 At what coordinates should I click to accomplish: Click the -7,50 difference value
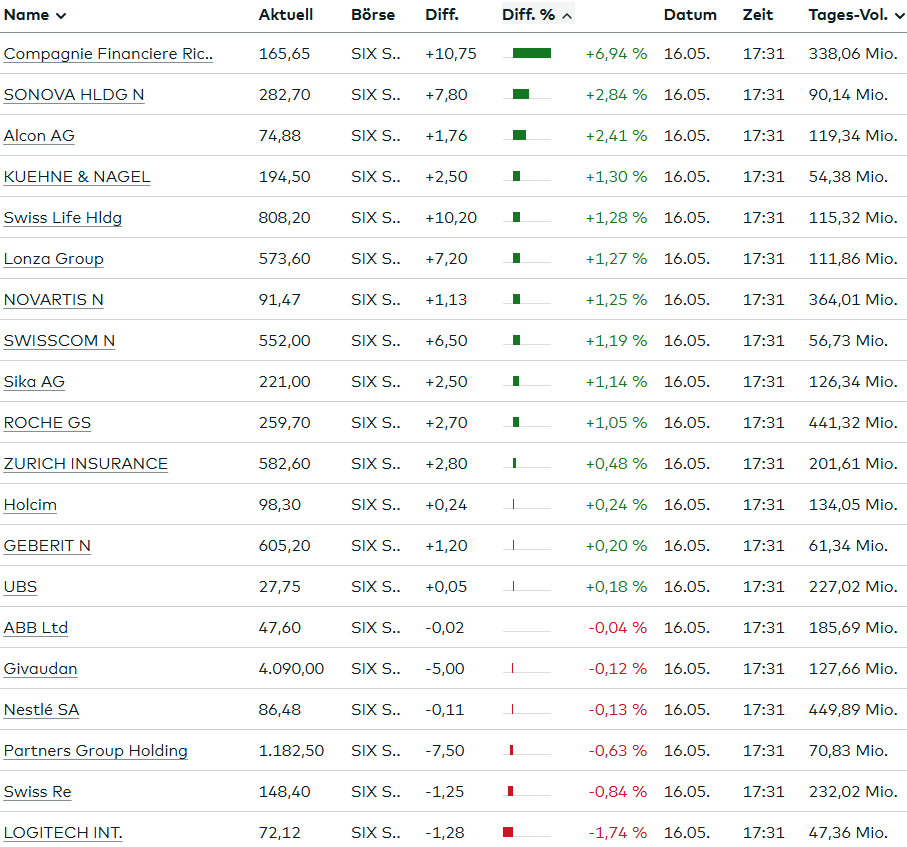pos(445,751)
